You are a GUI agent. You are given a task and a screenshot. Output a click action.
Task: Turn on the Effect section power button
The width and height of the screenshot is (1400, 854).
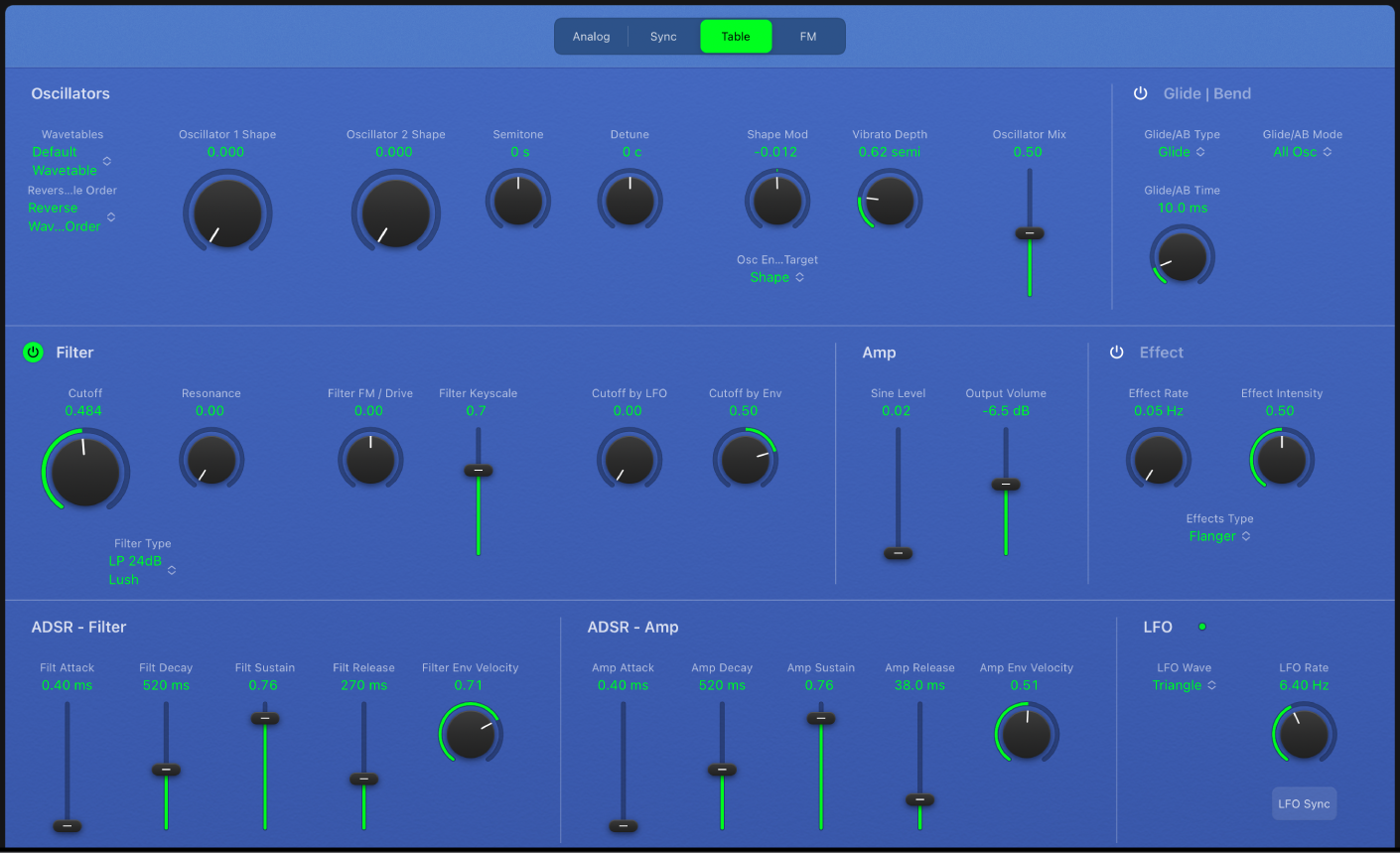pos(1117,353)
